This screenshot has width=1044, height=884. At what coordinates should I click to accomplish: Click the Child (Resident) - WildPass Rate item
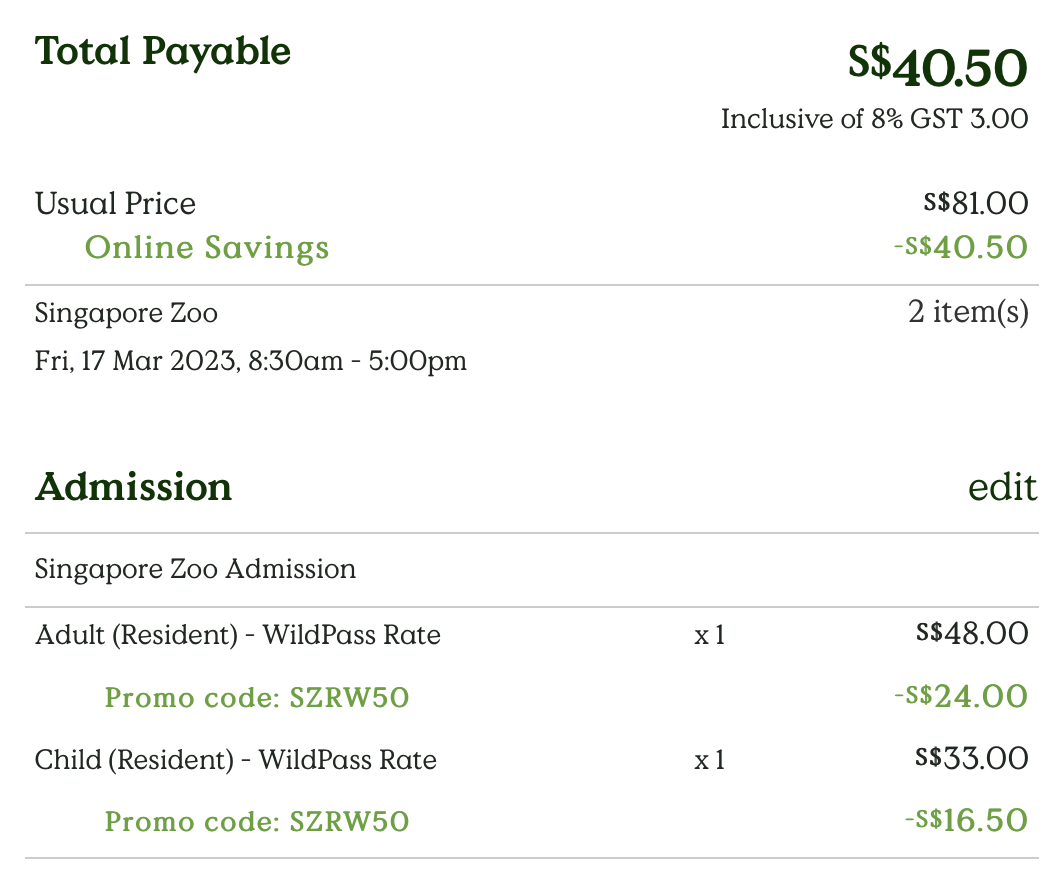(x=235, y=760)
